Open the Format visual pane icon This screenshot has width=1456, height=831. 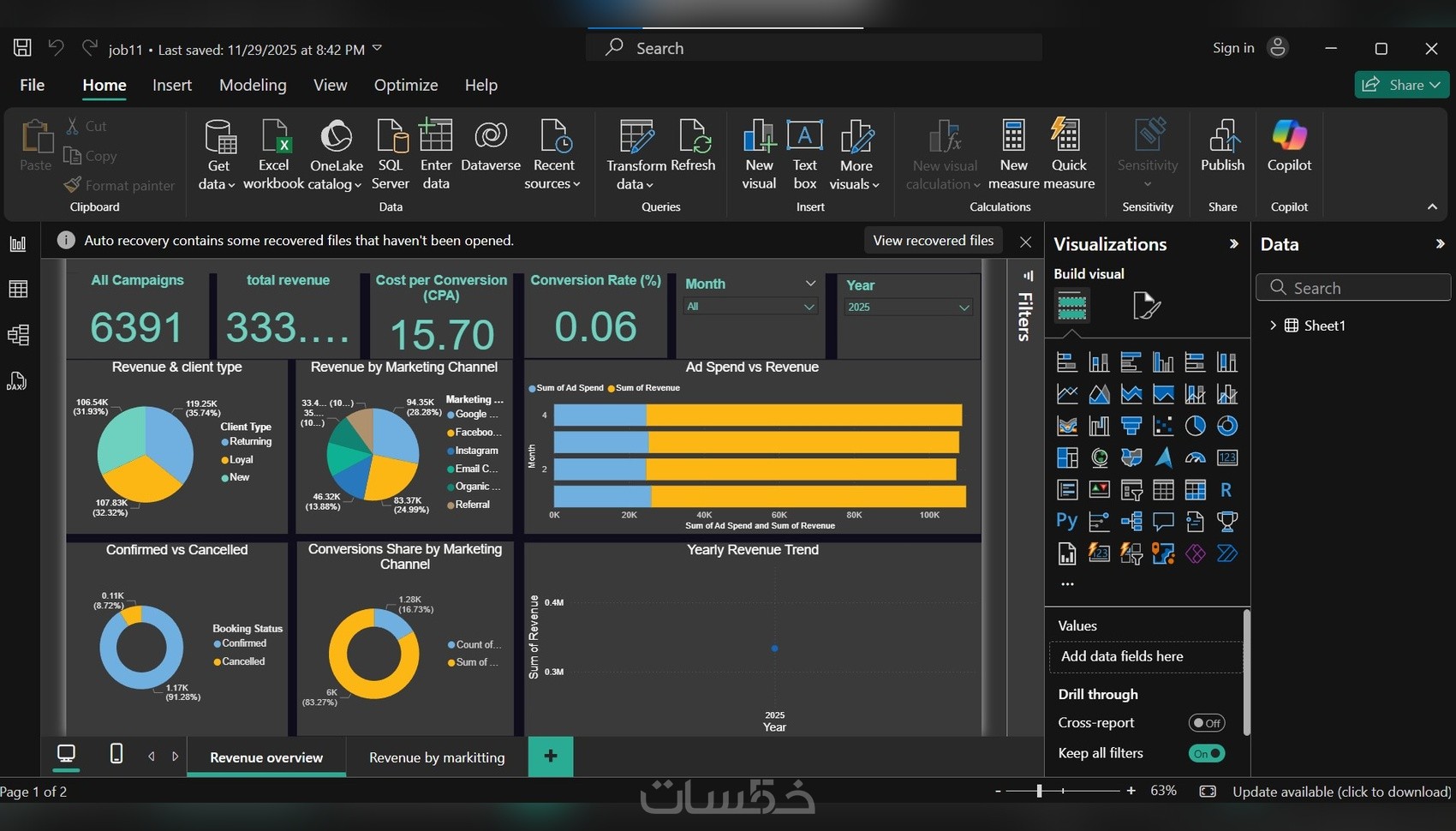coord(1146,305)
